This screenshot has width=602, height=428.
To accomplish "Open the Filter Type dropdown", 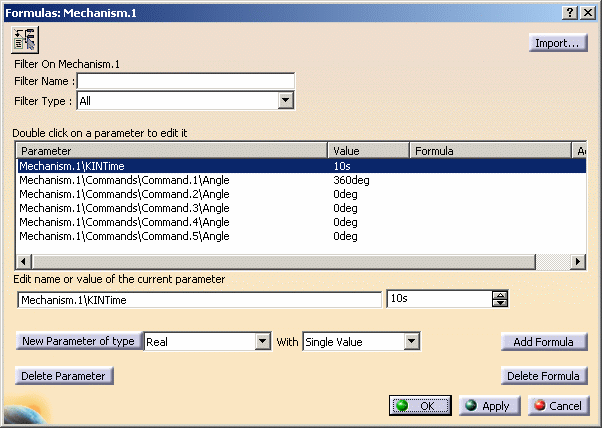I will (285, 101).
